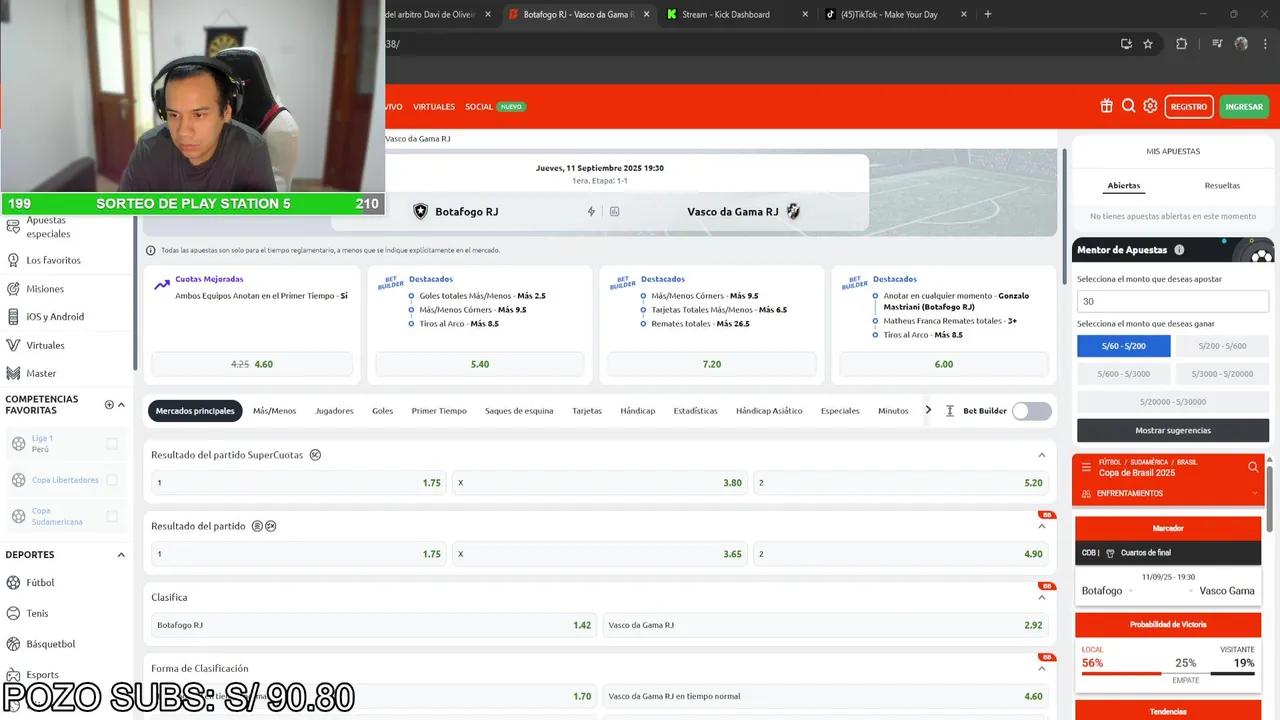
Task: Click the green INGRESAR button
Action: (1244, 106)
